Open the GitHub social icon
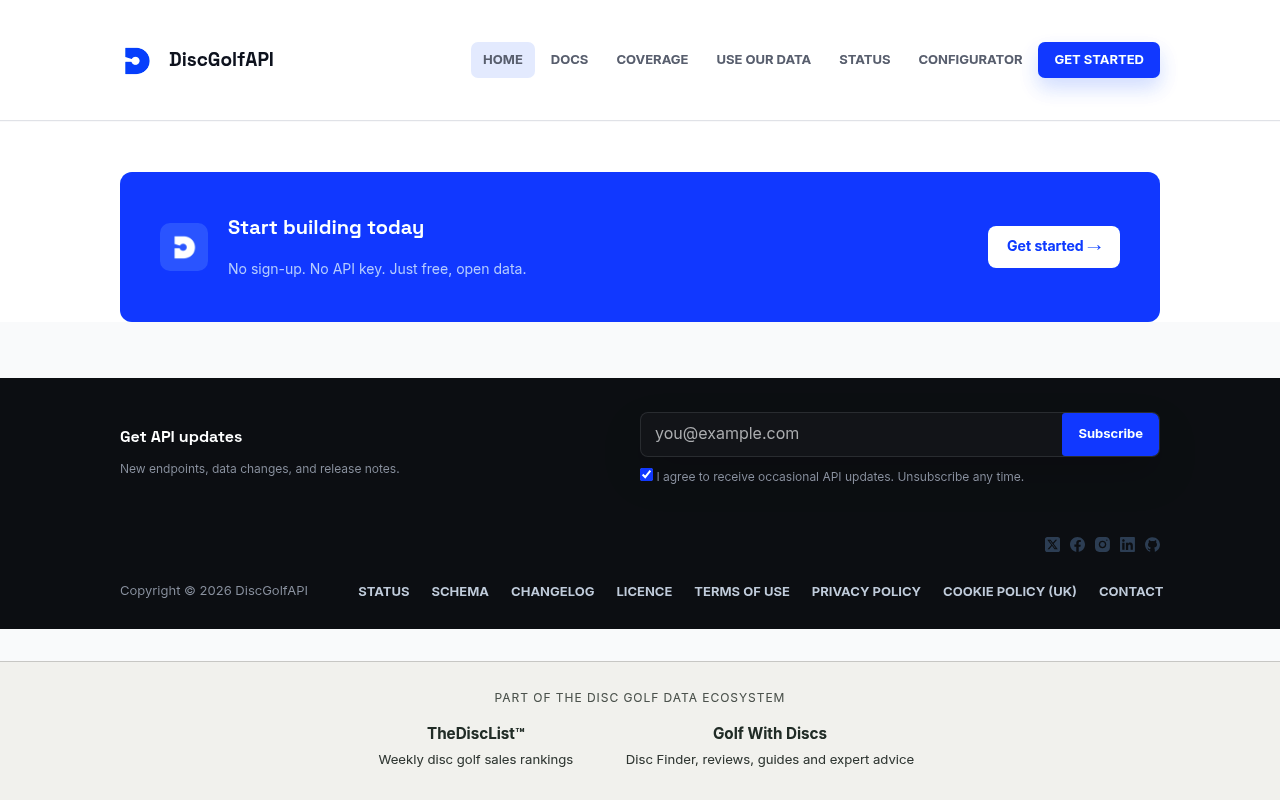 1152,545
